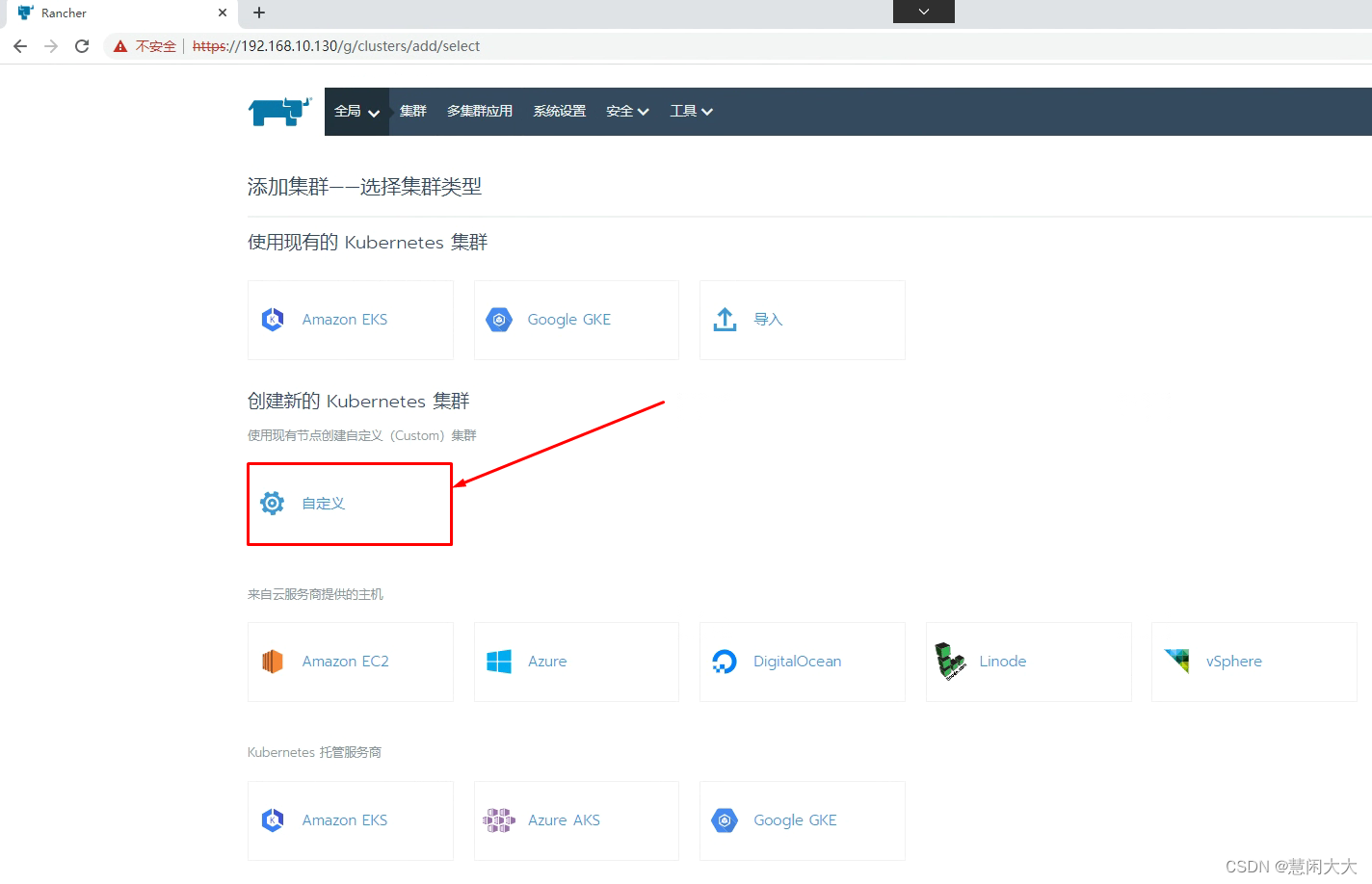Click the Google GKE hexagon icon under existing clusters
The image size is (1372, 884).
pyautogui.click(x=499, y=320)
